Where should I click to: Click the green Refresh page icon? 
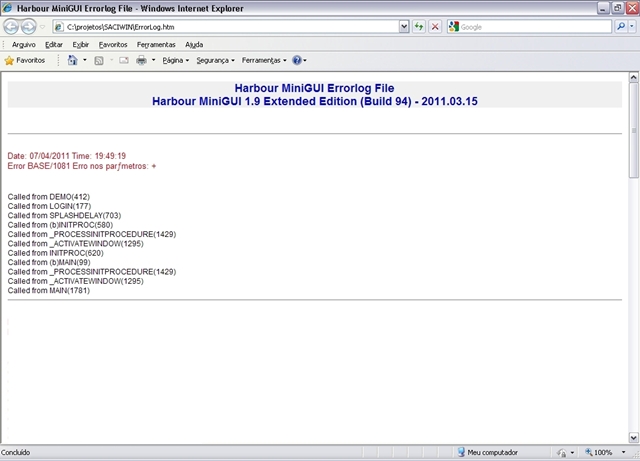[x=419, y=27]
